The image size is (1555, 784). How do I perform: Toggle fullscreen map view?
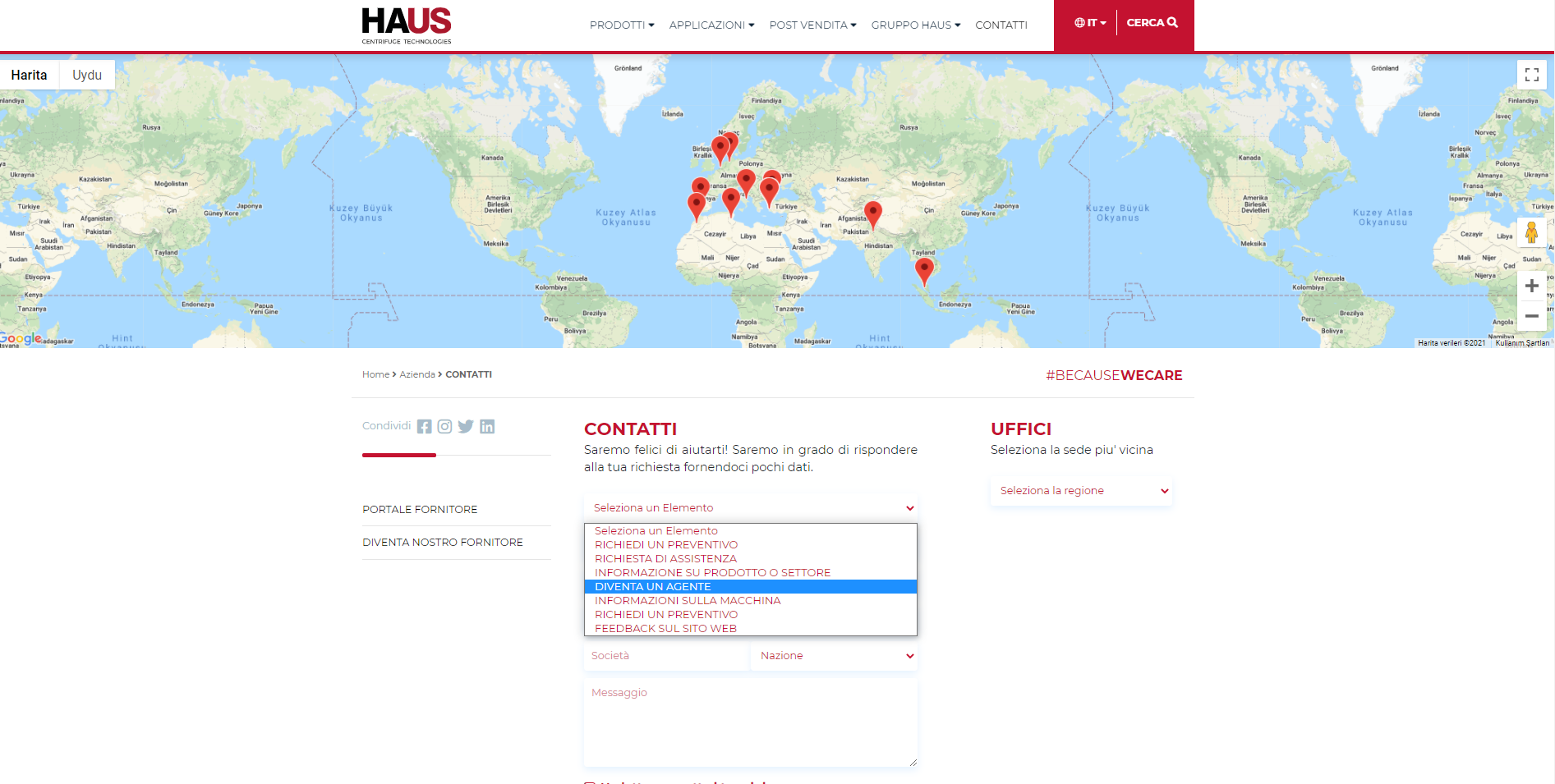coord(1531,75)
